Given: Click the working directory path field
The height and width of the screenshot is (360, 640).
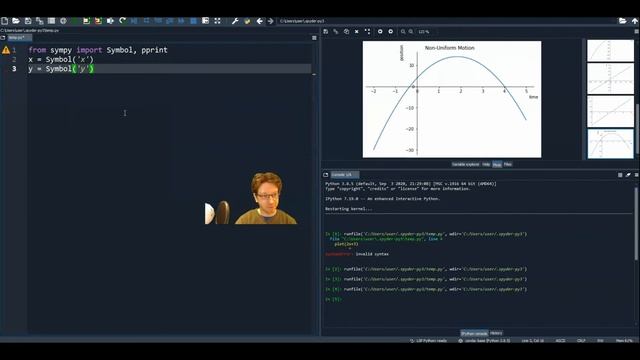Looking at the screenshot, I should tap(446, 21).
